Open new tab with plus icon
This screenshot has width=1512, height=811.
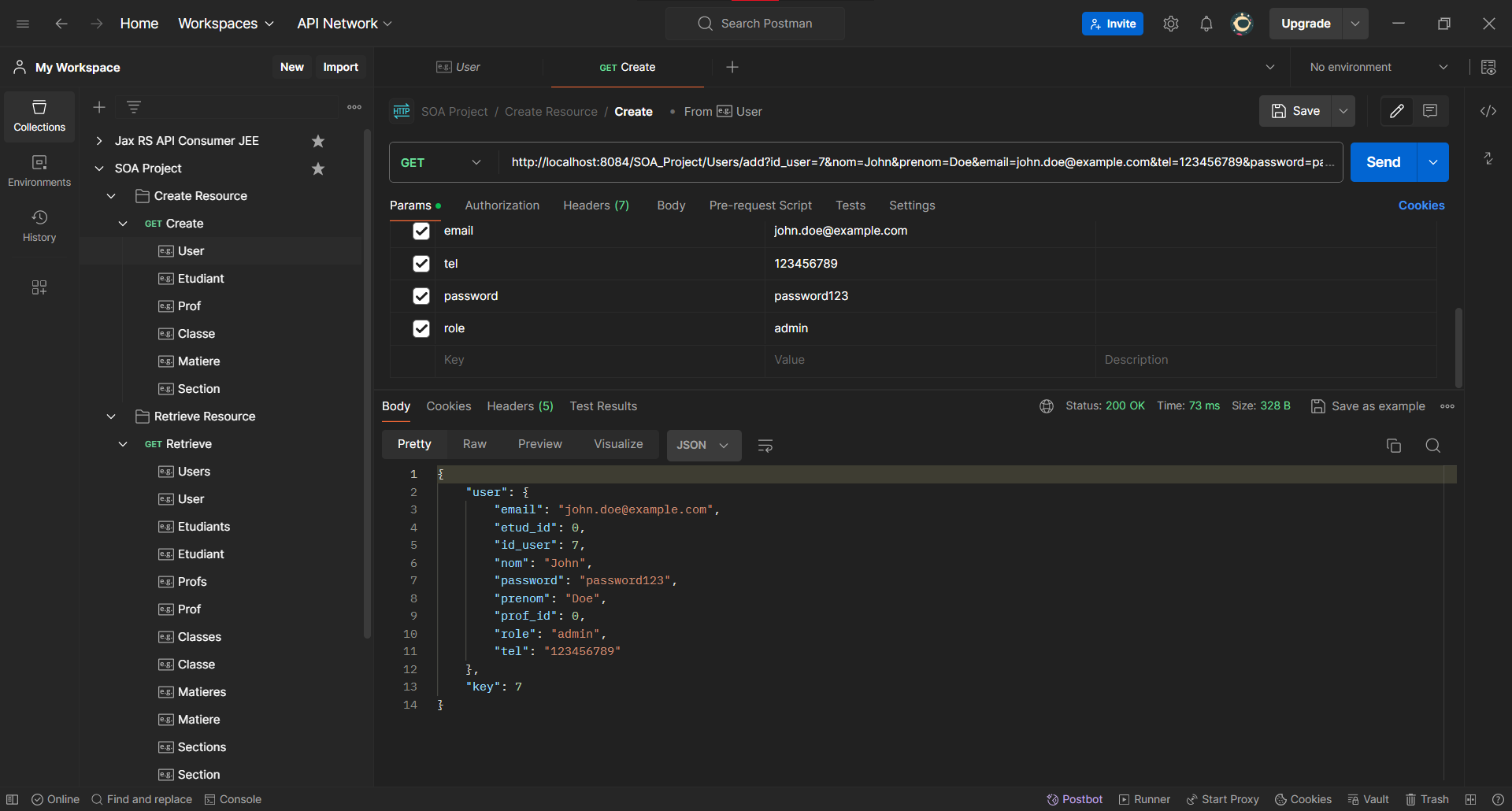732,67
